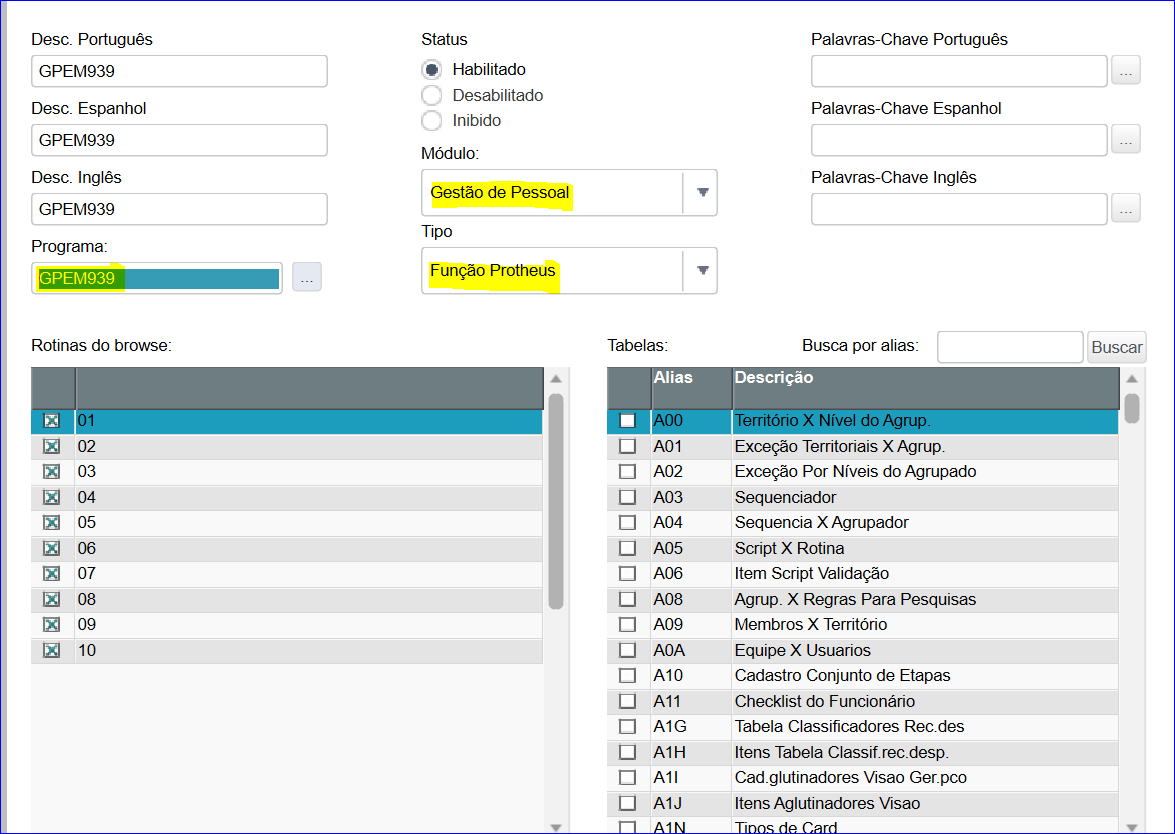Open the Programa lookup ellipsis button
The width and height of the screenshot is (1175, 834).
tap(307, 278)
